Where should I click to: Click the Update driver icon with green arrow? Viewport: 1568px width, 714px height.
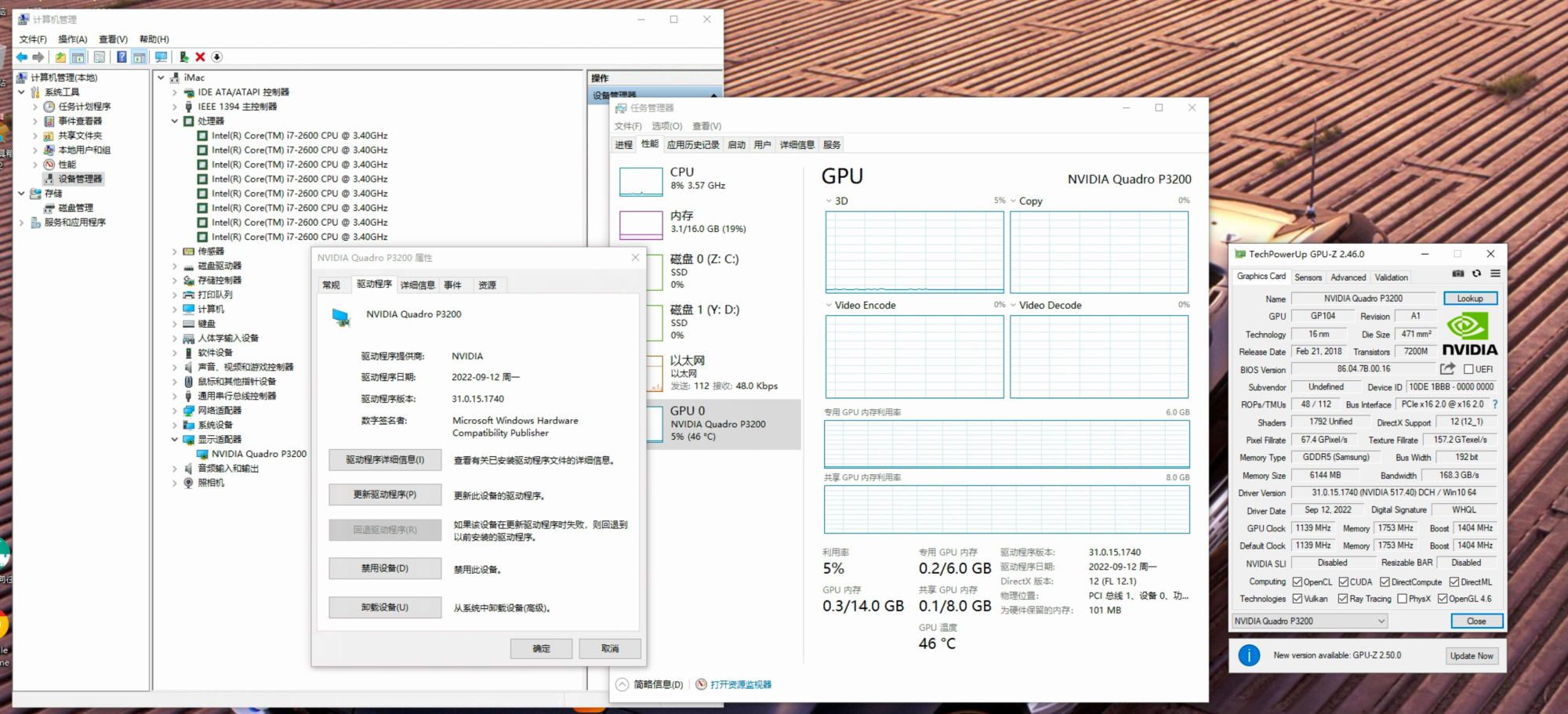pos(183,57)
